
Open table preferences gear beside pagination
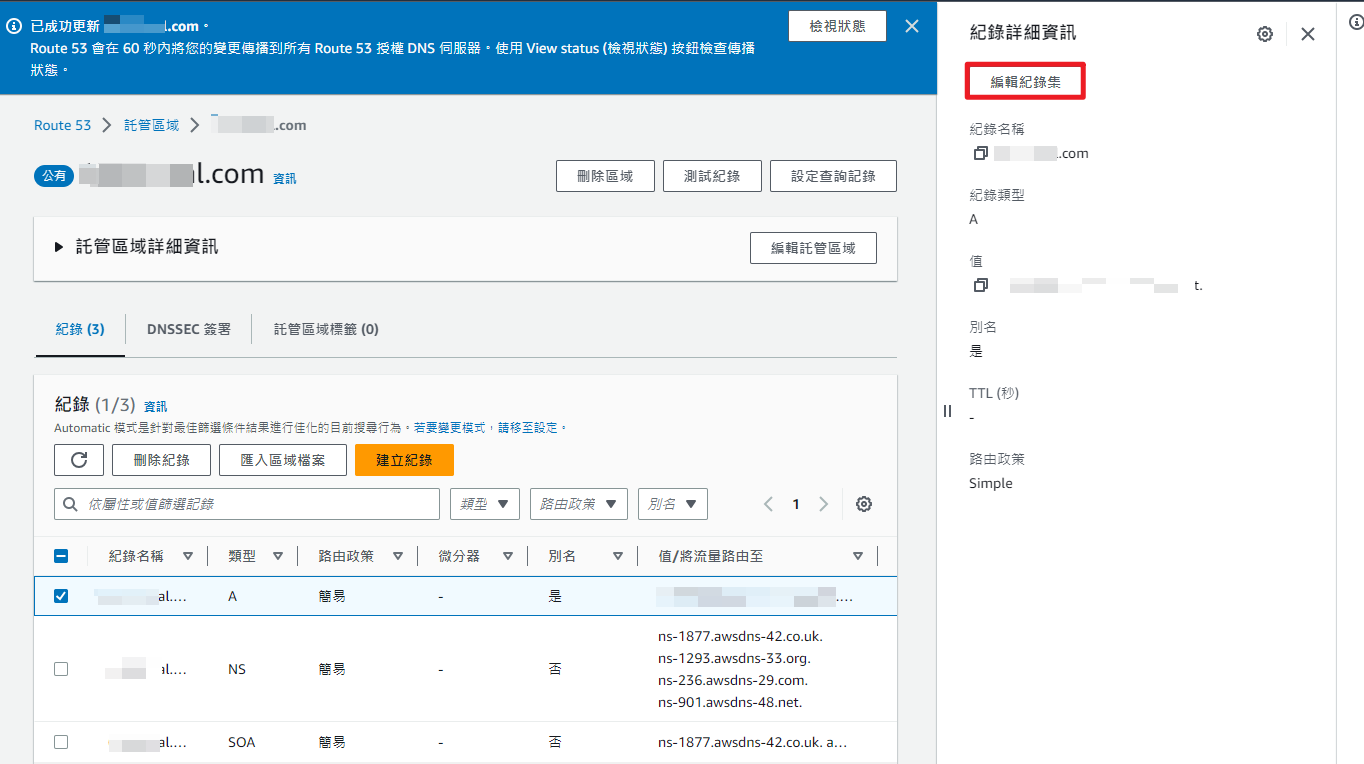[864, 504]
